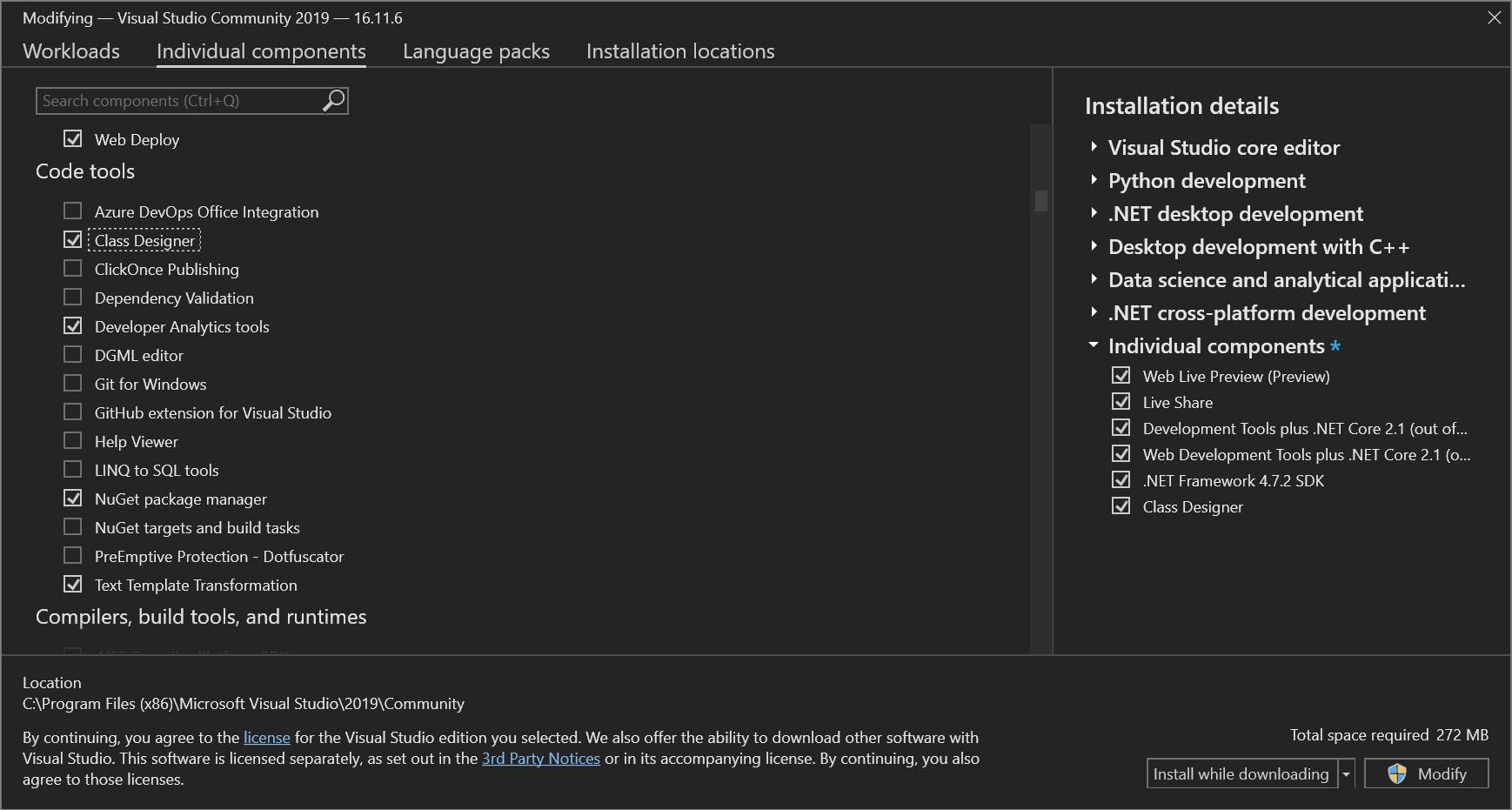Expand Desktop development with C++

coord(1094,246)
